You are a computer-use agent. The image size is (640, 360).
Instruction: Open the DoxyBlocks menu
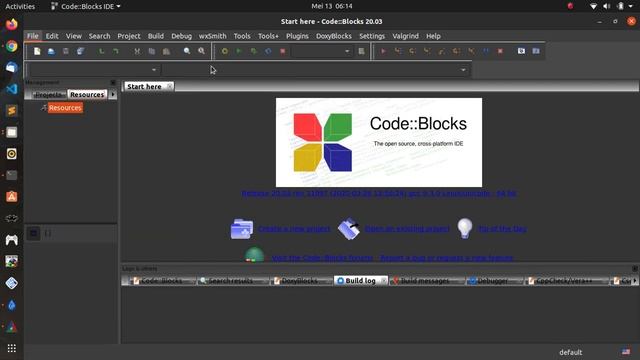[x=333, y=36]
